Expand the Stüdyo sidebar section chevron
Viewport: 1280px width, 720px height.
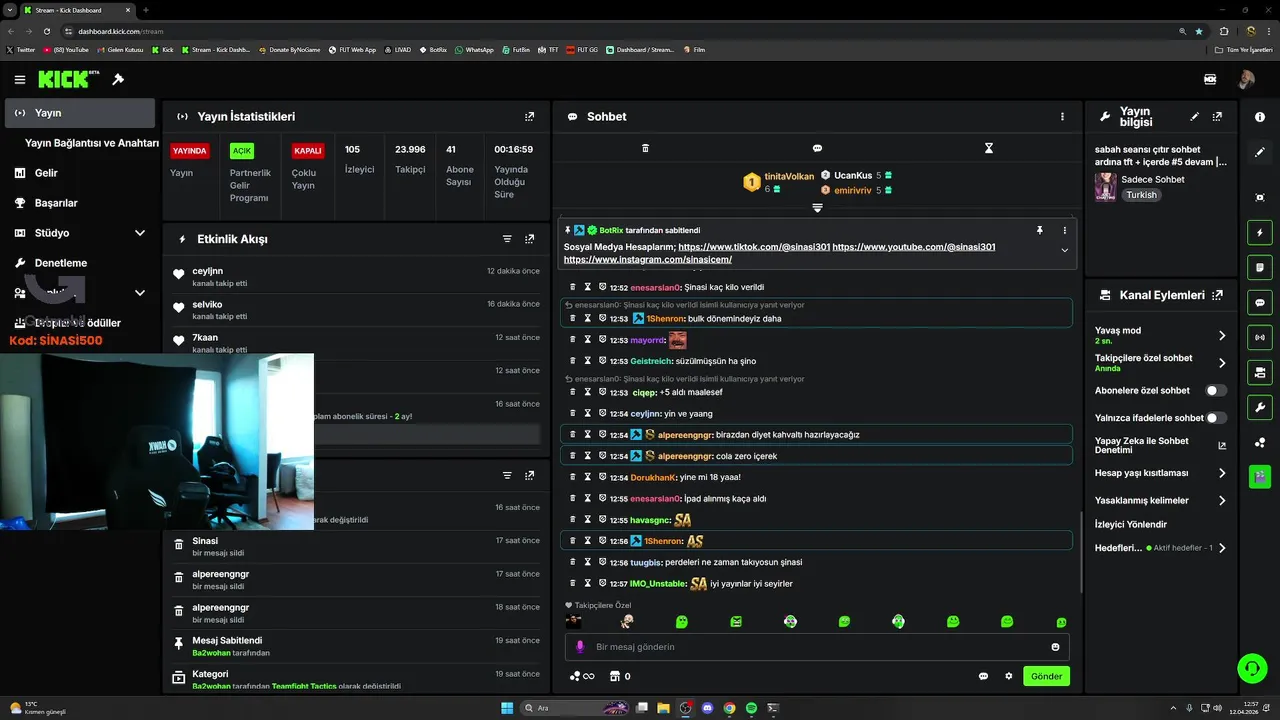tap(140, 233)
